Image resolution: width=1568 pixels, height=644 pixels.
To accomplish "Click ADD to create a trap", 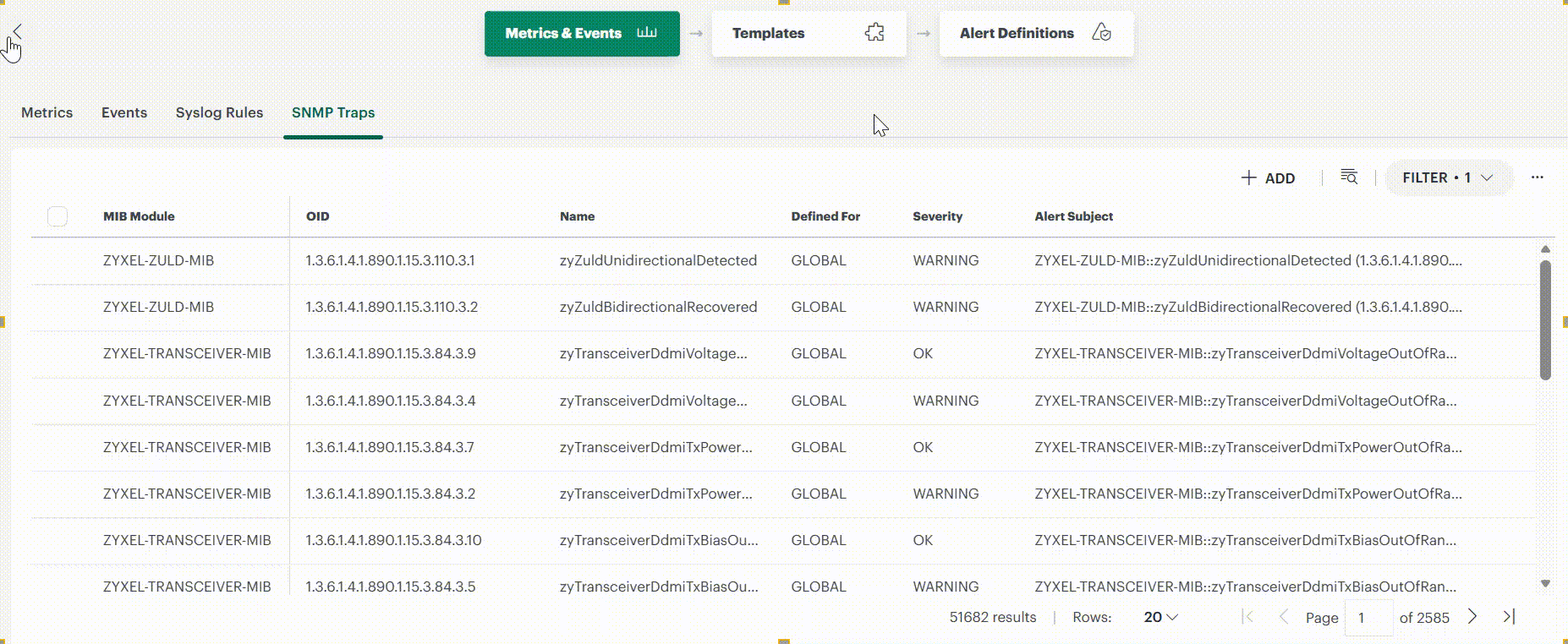I will point(1268,178).
